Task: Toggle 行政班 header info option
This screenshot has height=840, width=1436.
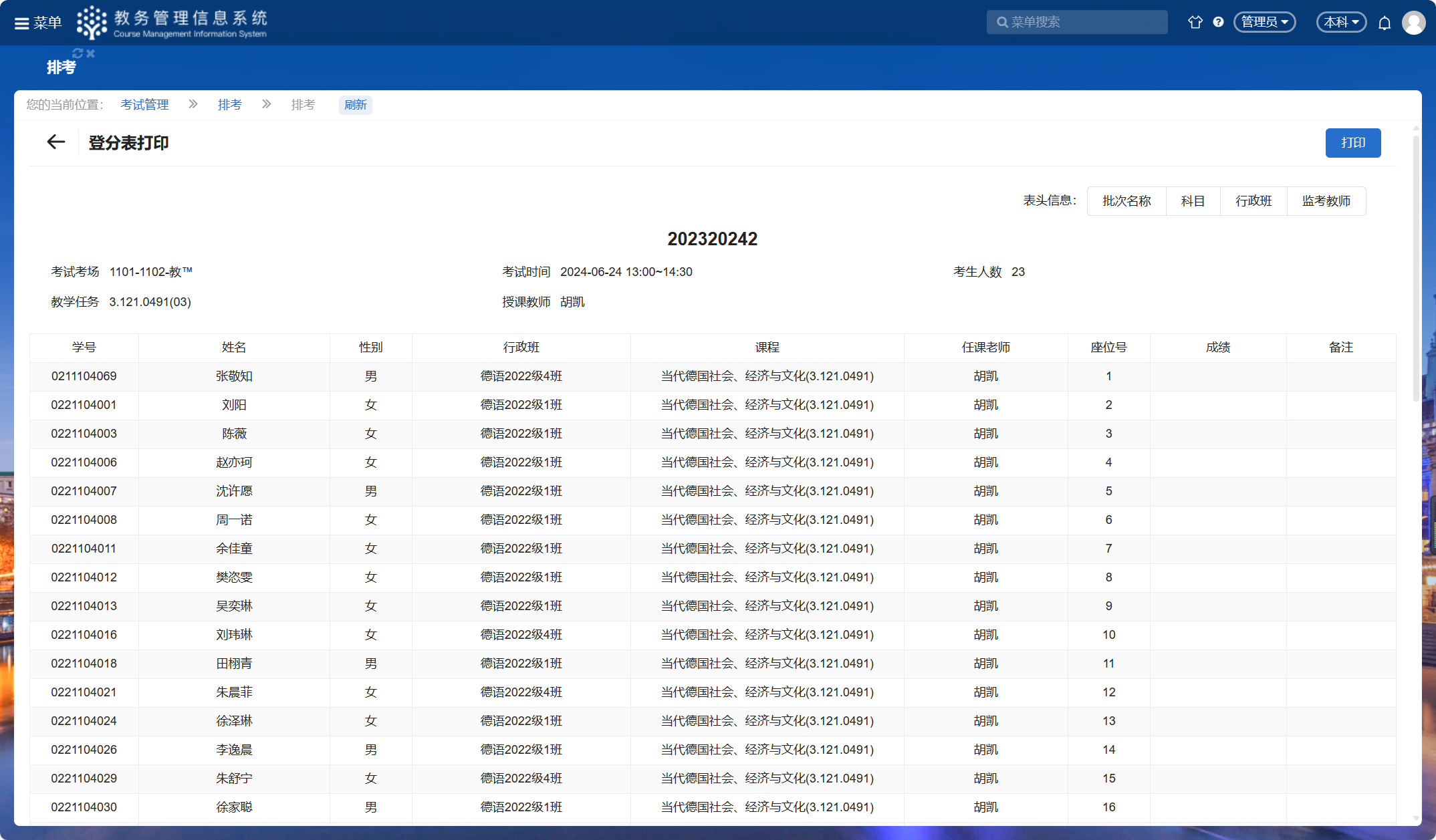Action: pos(1253,201)
